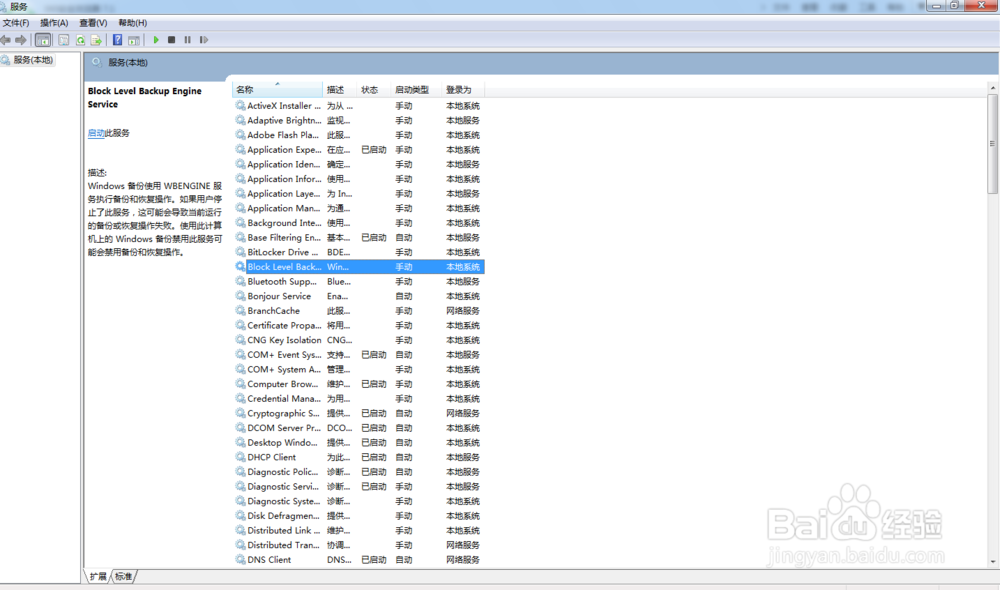
Task: Select Distributed Transaction Coordinator row
Action: [x=358, y=545]
